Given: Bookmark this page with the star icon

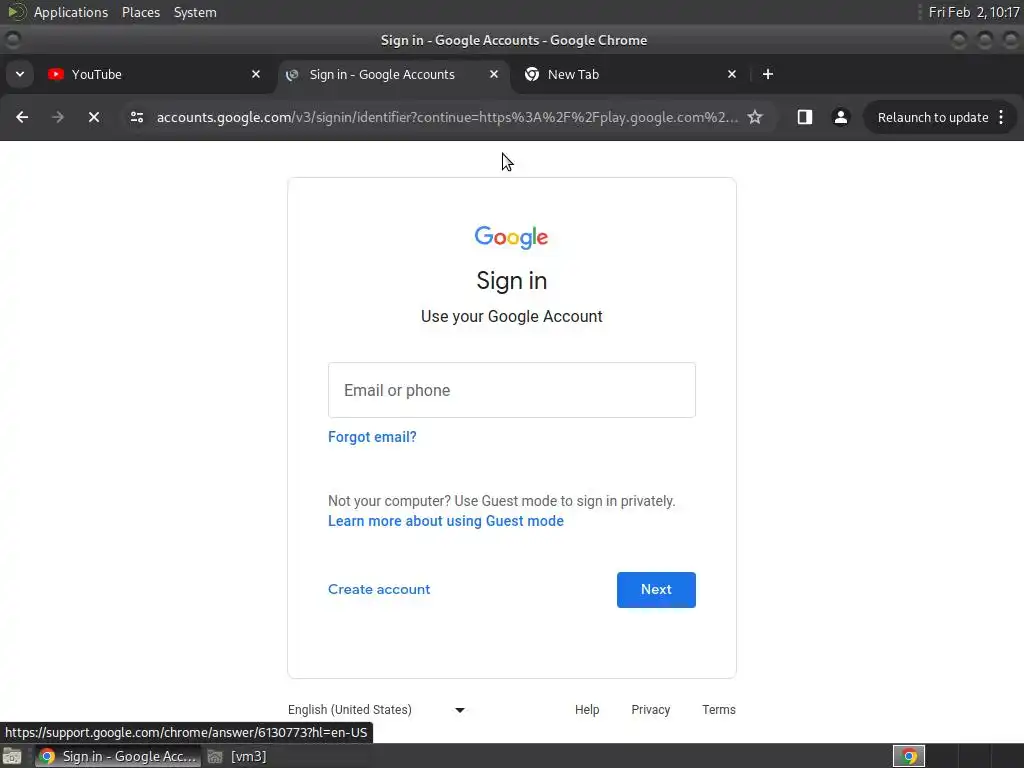Looking at the screenshot, I should (755, 118).
